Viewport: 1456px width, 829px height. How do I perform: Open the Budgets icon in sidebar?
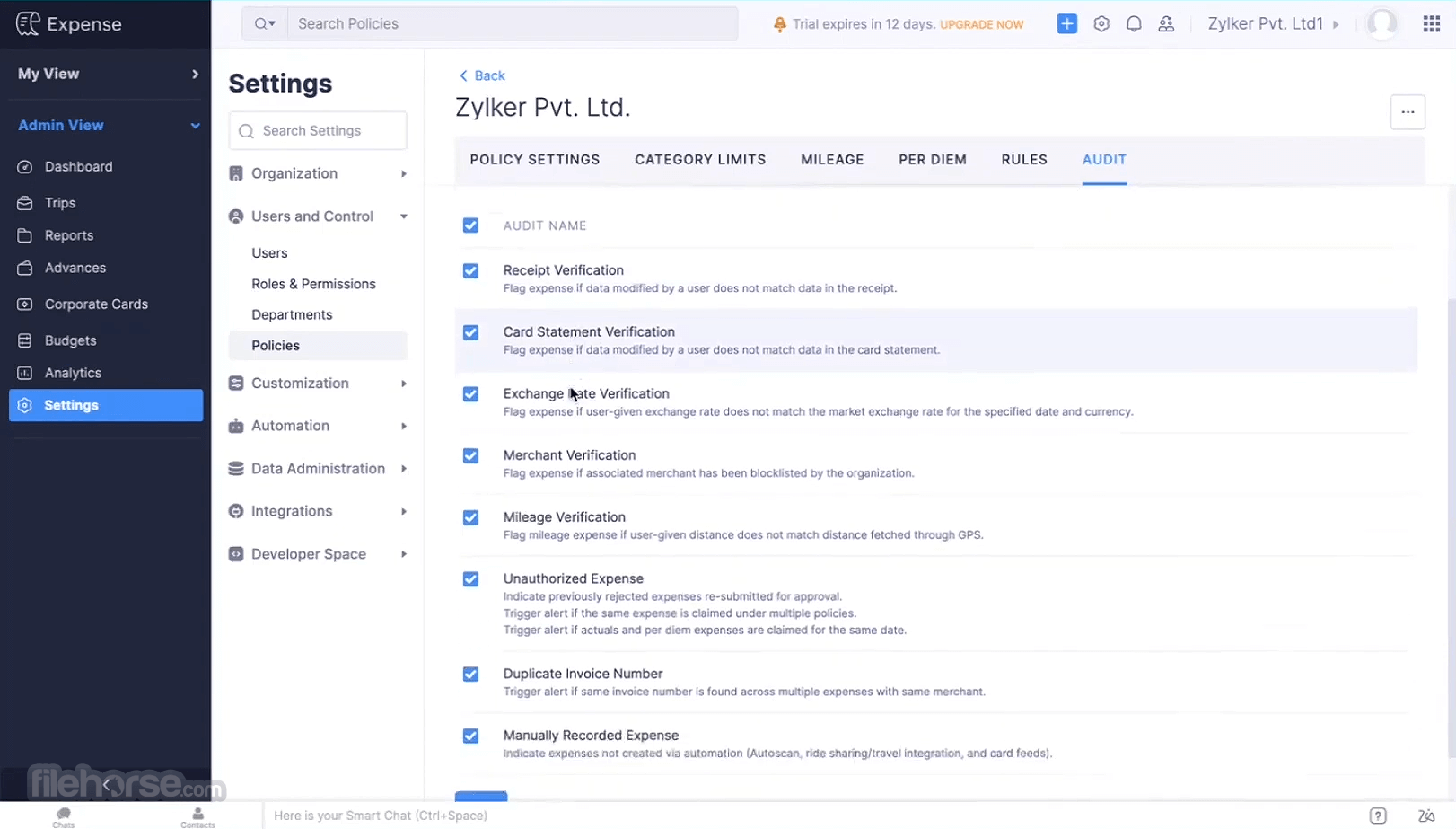[25, 340]
